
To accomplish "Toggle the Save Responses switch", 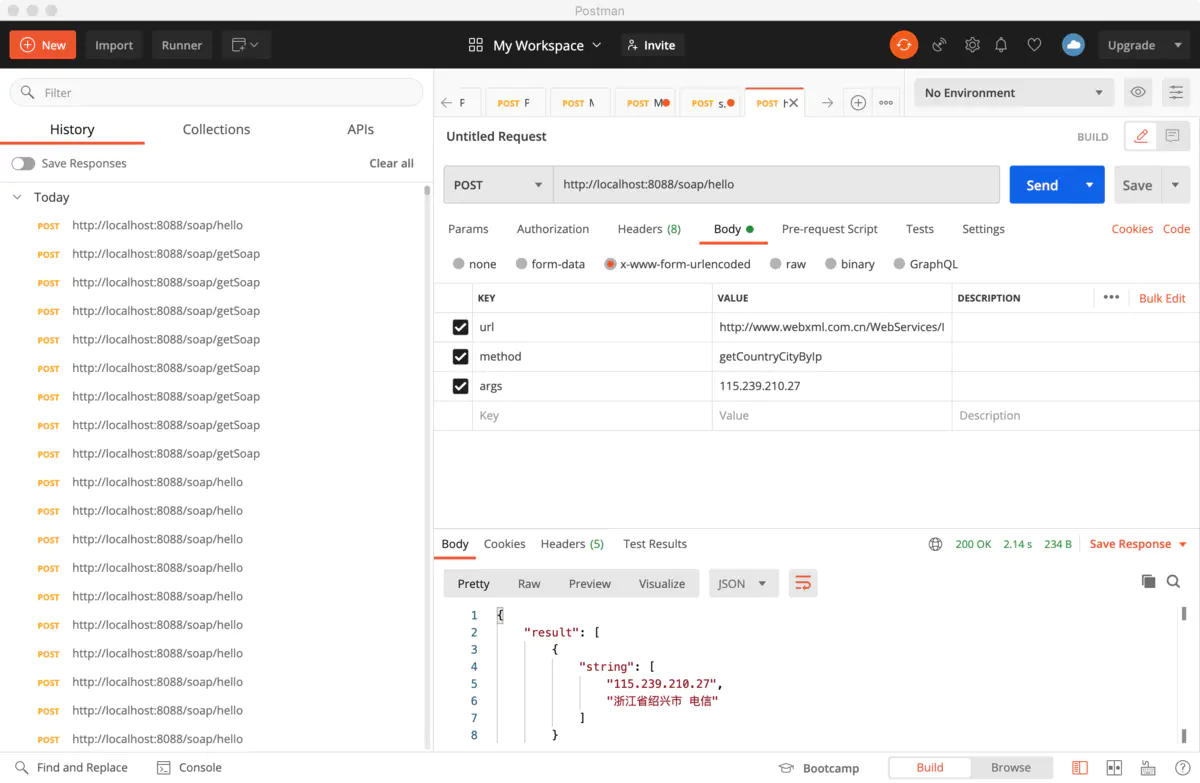I will pos(23,164).
